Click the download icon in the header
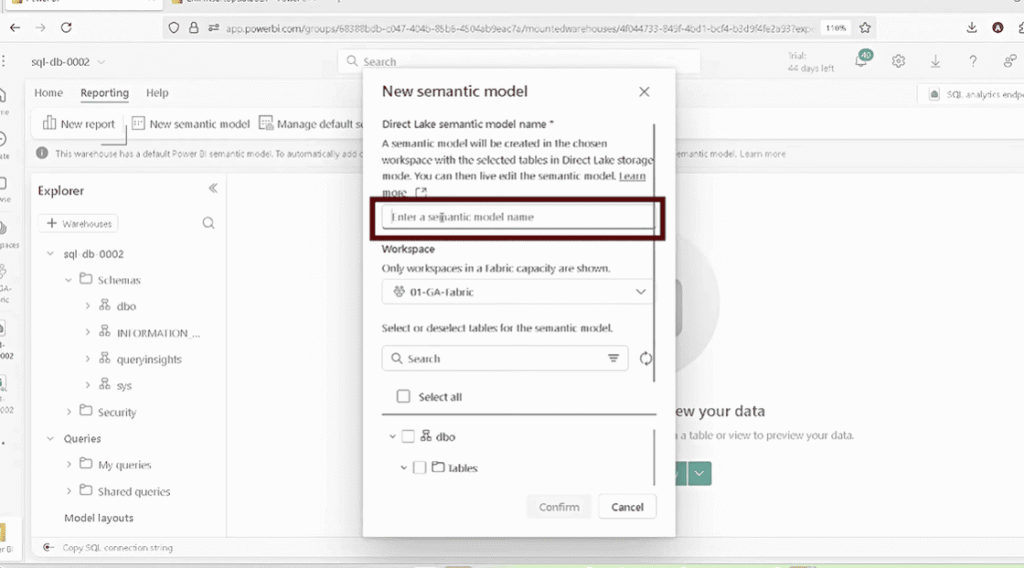The height and width of the screenshot is (568, 1024). 935,61
